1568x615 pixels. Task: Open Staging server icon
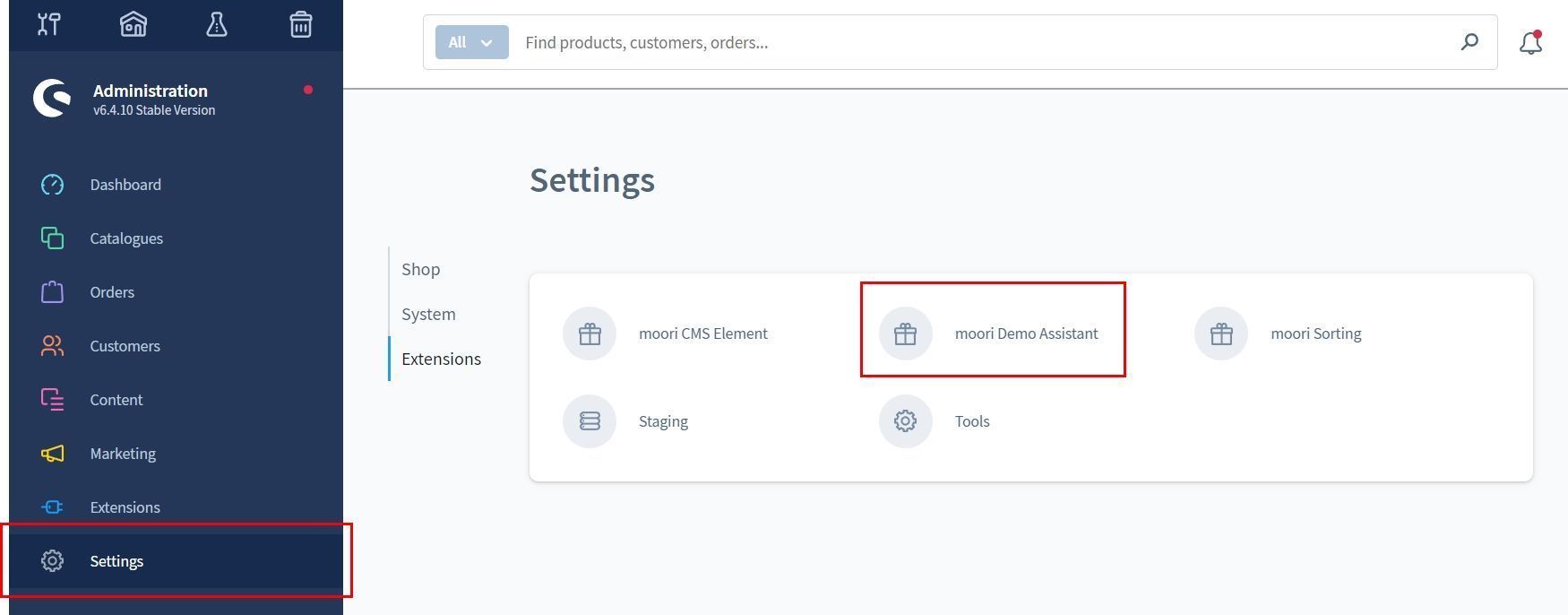click(590, 421)
